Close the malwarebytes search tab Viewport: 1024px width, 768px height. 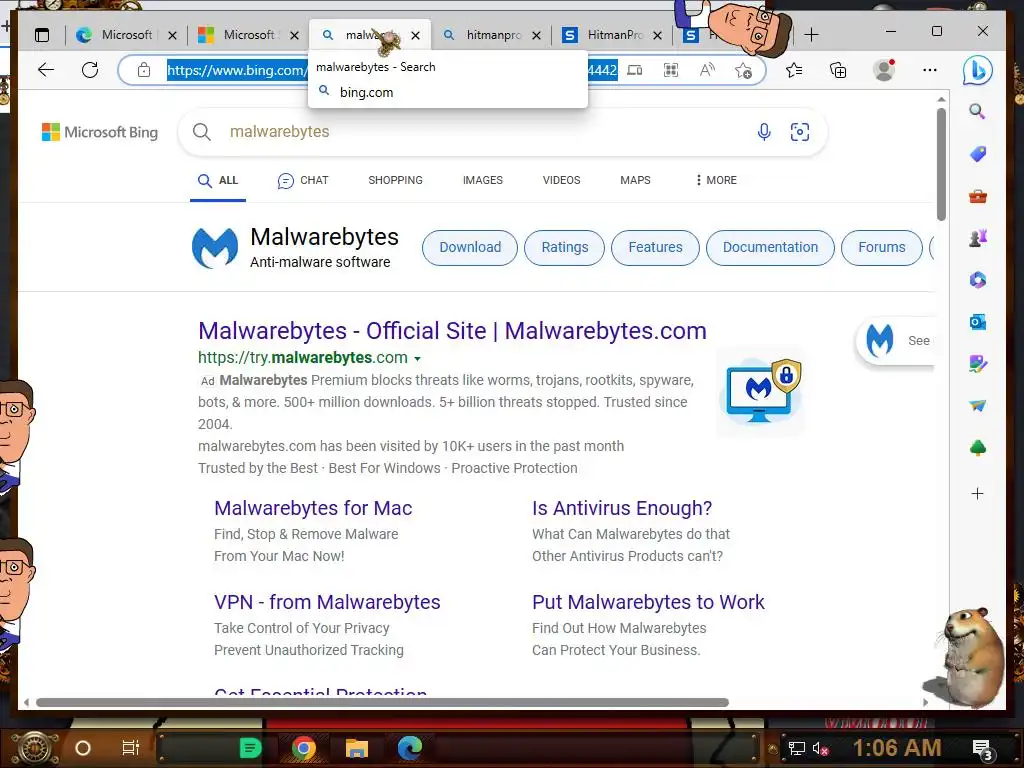pos(415,35)
